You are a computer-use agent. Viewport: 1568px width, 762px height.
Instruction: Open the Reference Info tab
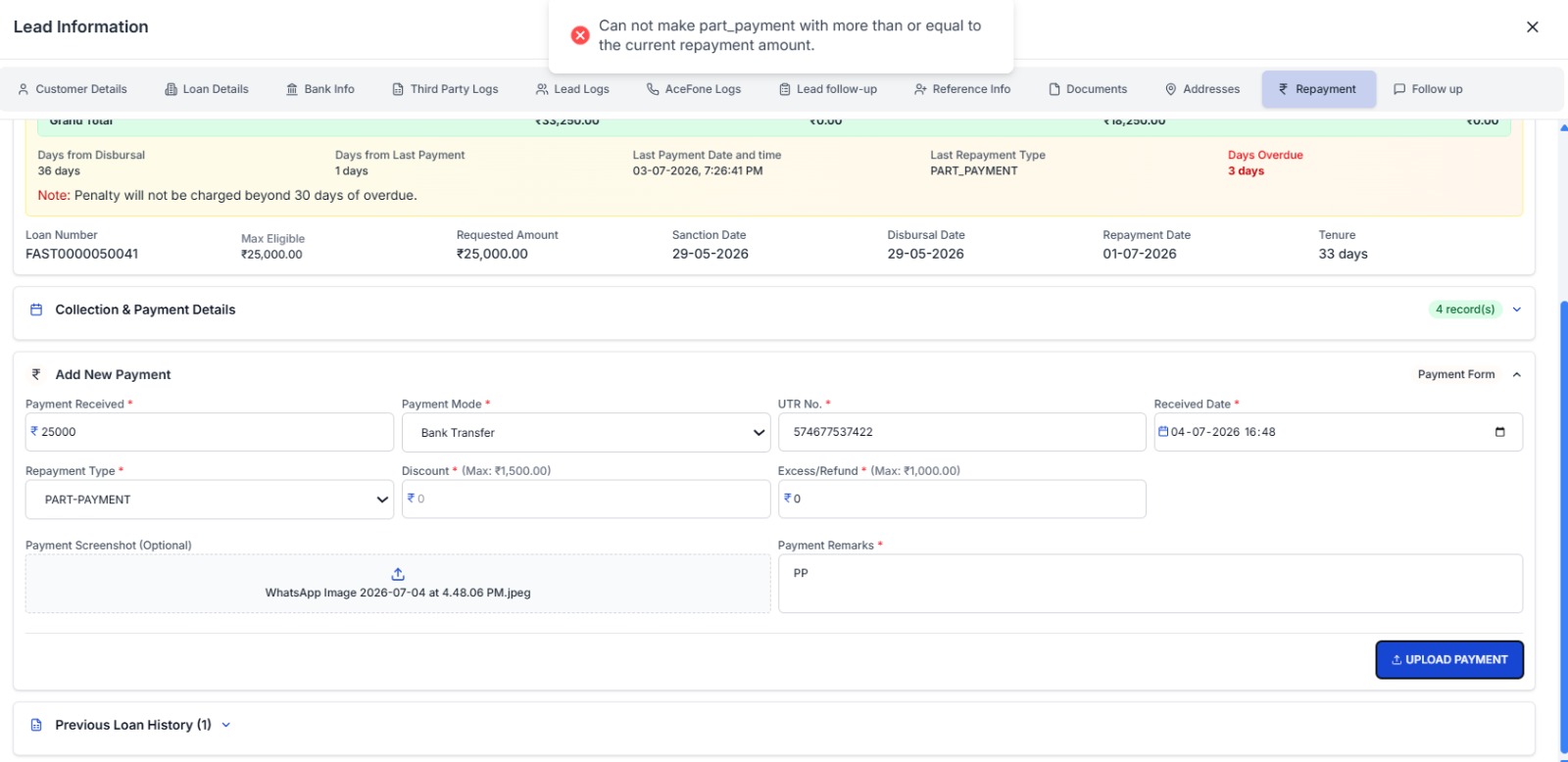[x=962, y=89]
